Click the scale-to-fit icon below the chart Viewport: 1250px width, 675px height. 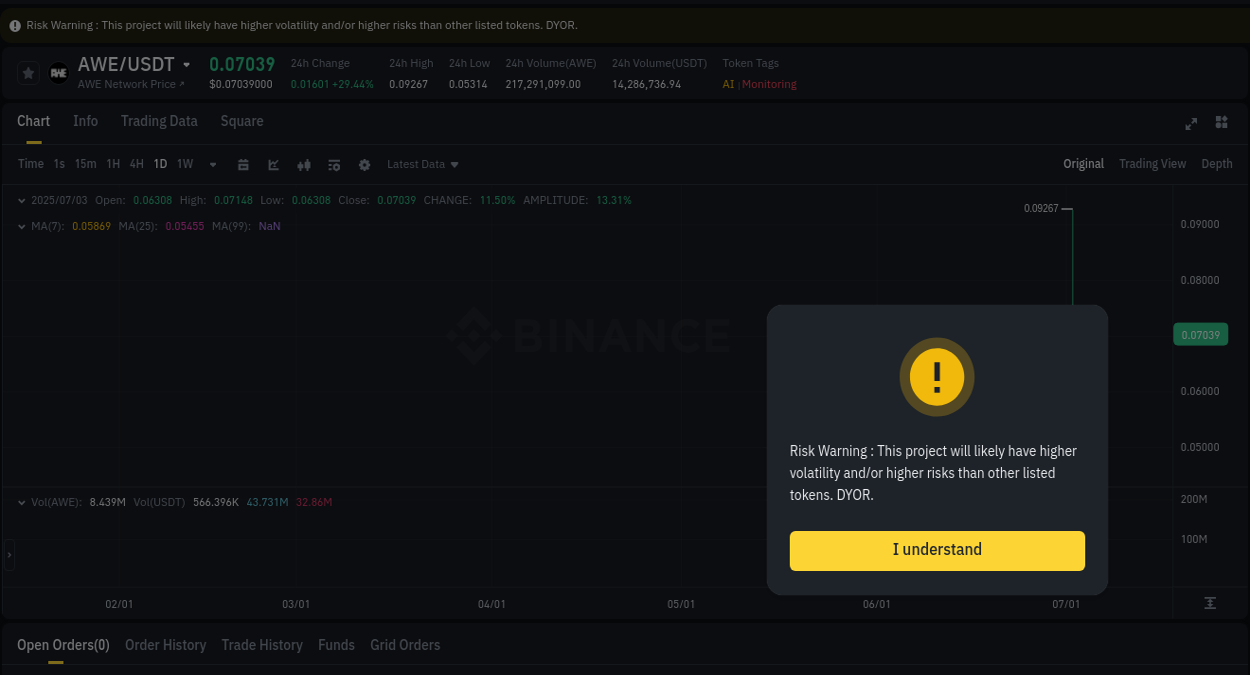pos(1209,603)
